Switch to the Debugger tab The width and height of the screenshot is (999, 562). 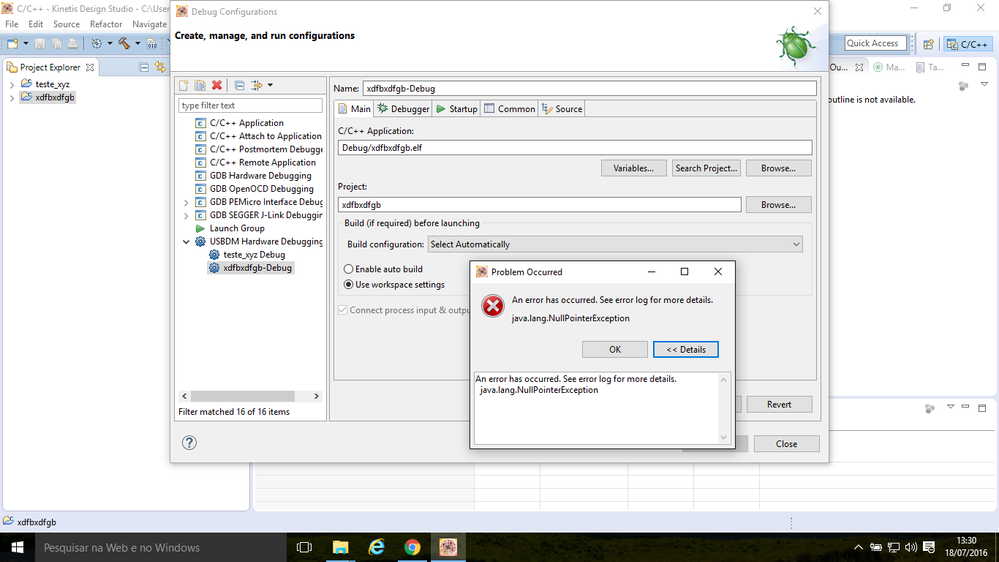403,109
